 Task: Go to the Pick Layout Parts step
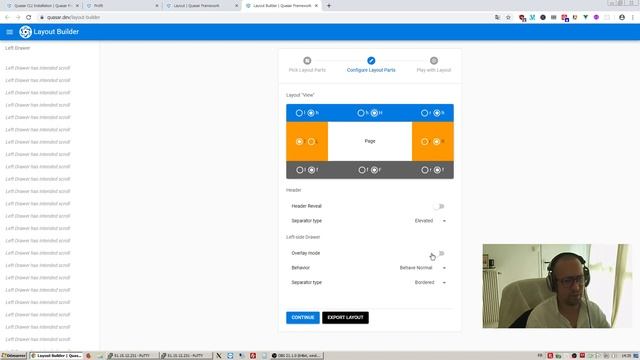pos(307,64)
